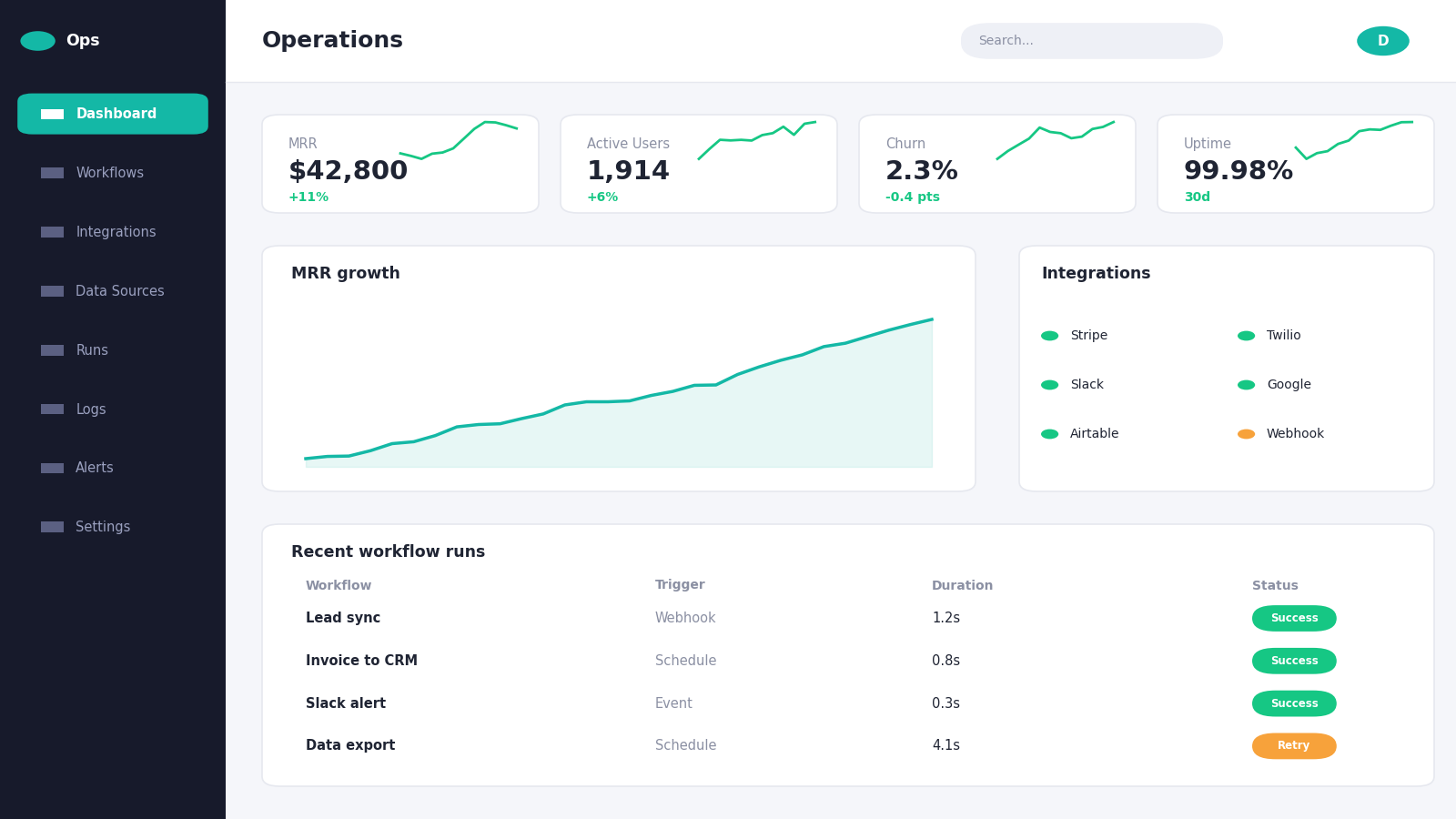This screenshot has height=819, width=1456.
Task: Click the MRR sparkline chart
Action: pyautogui.click(x=459, y=140)
